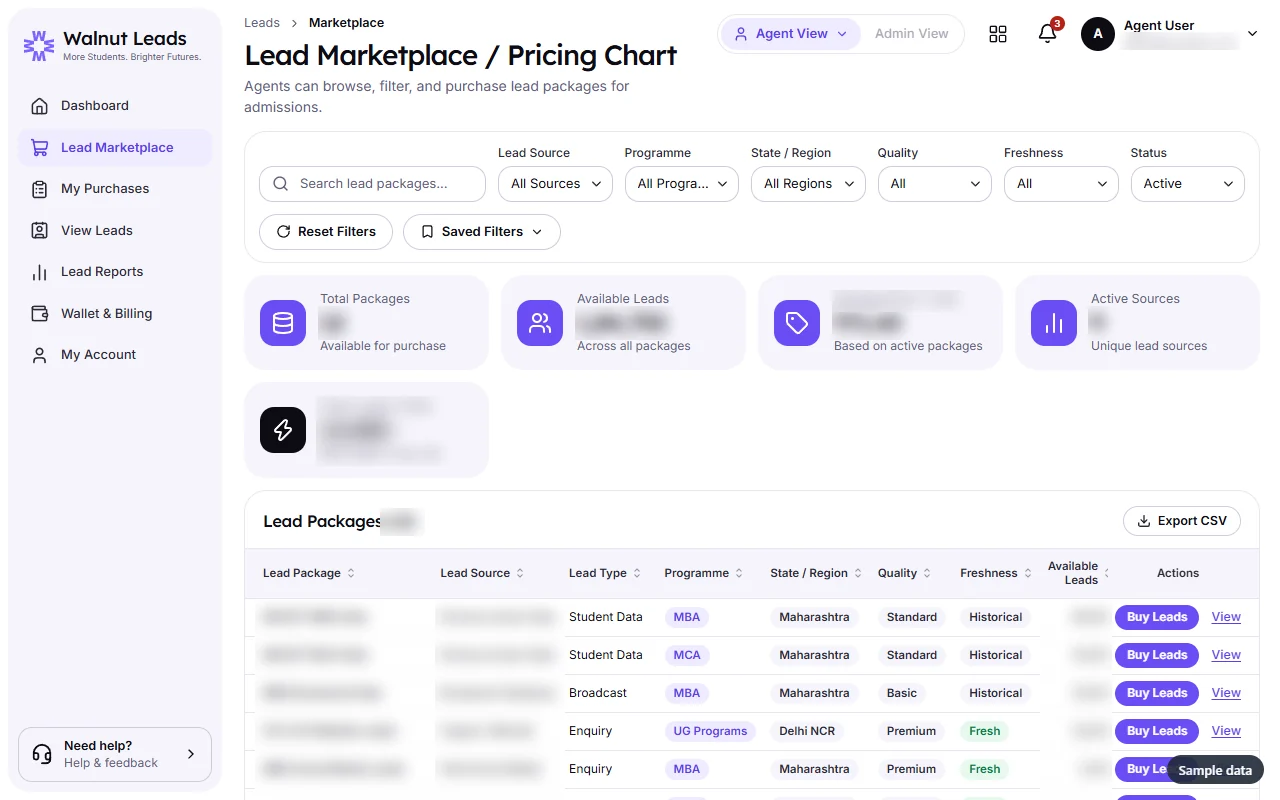Viewport: 1280px width, 800px height.
Task: Sort by Programme column arrows
Action: point(739,573)
